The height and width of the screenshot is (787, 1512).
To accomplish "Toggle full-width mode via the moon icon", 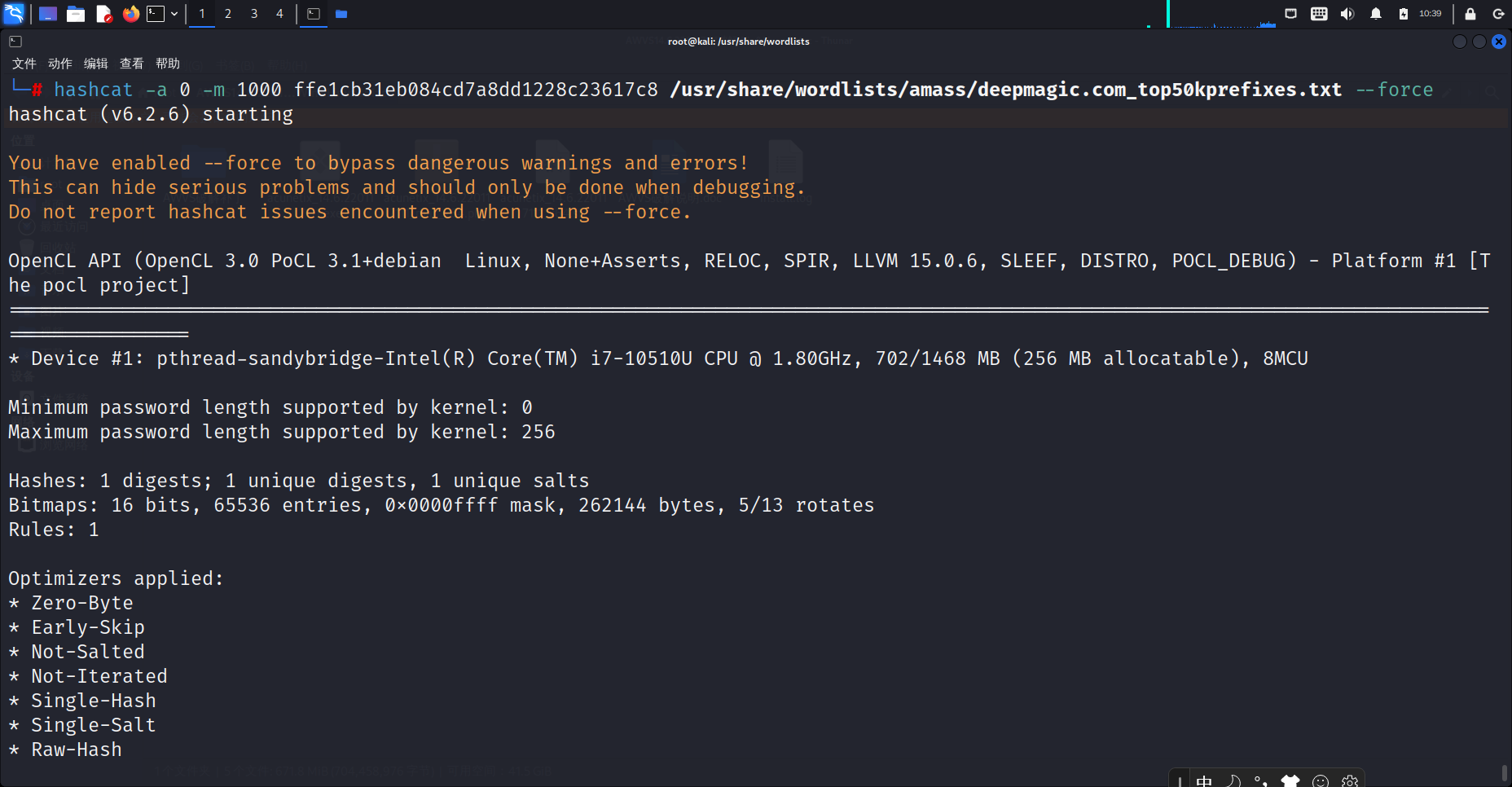I will (1233, 780).
